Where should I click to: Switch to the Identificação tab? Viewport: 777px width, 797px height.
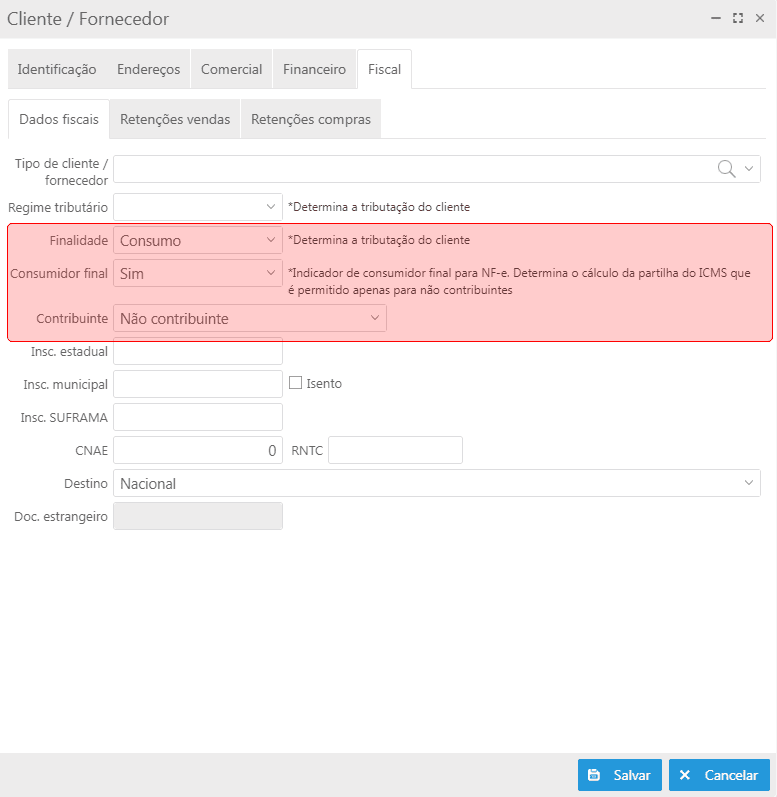(x=57, y=69)
